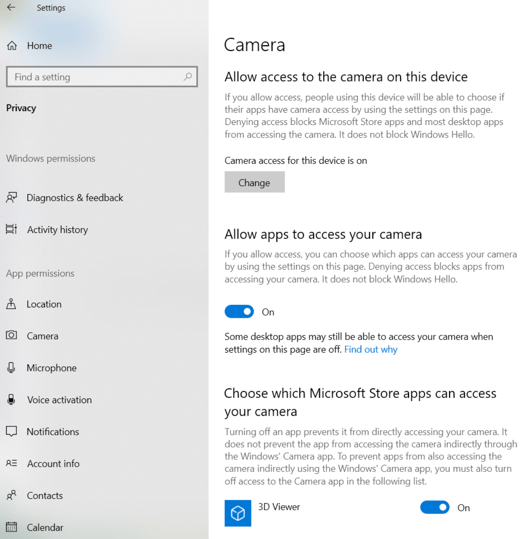Screen dimensions: 525x539
Task: Select the Diagnostics & feedback icon
Action: click(x=11, y=197)
